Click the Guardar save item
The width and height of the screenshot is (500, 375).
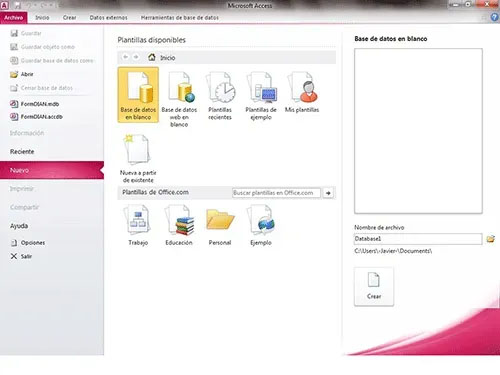point(26,33)
